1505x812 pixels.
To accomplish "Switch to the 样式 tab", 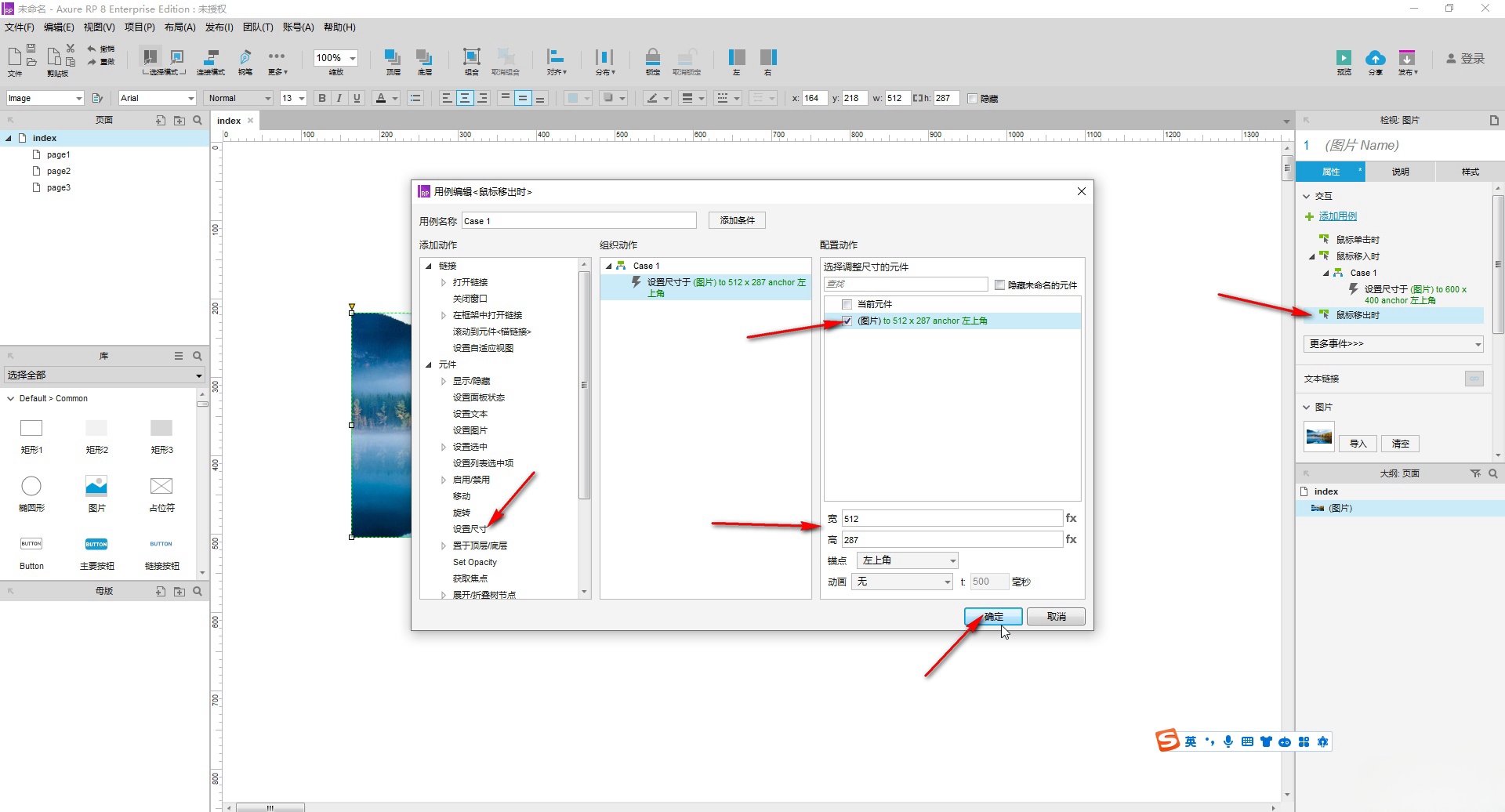I will coord(1470,172).
